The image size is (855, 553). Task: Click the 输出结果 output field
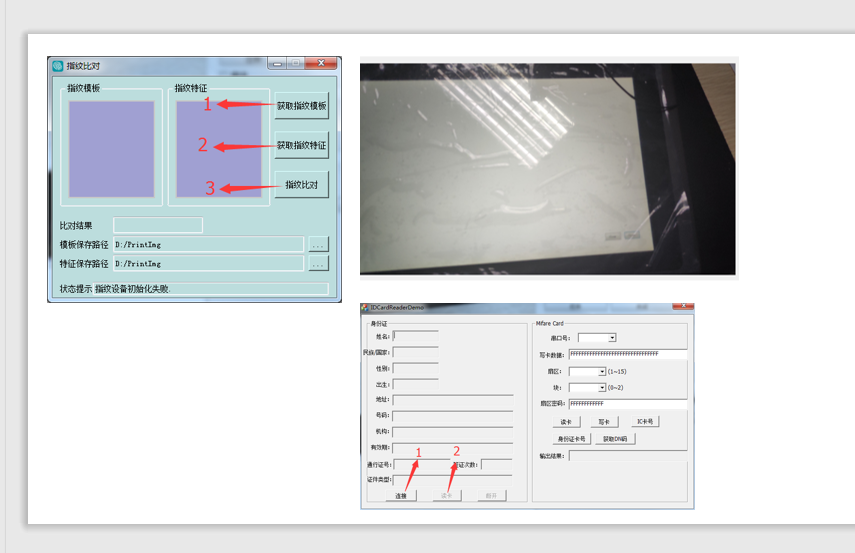tap(628, 456)
